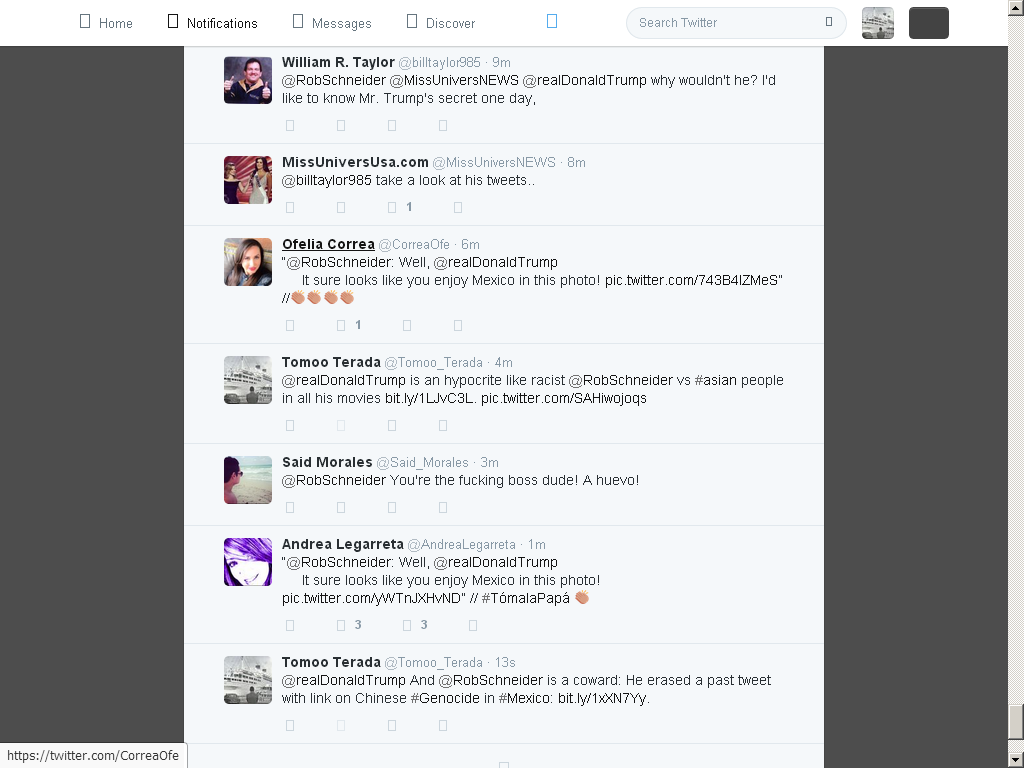Open MissUniversUsa.com's avatar

(248, 180)
